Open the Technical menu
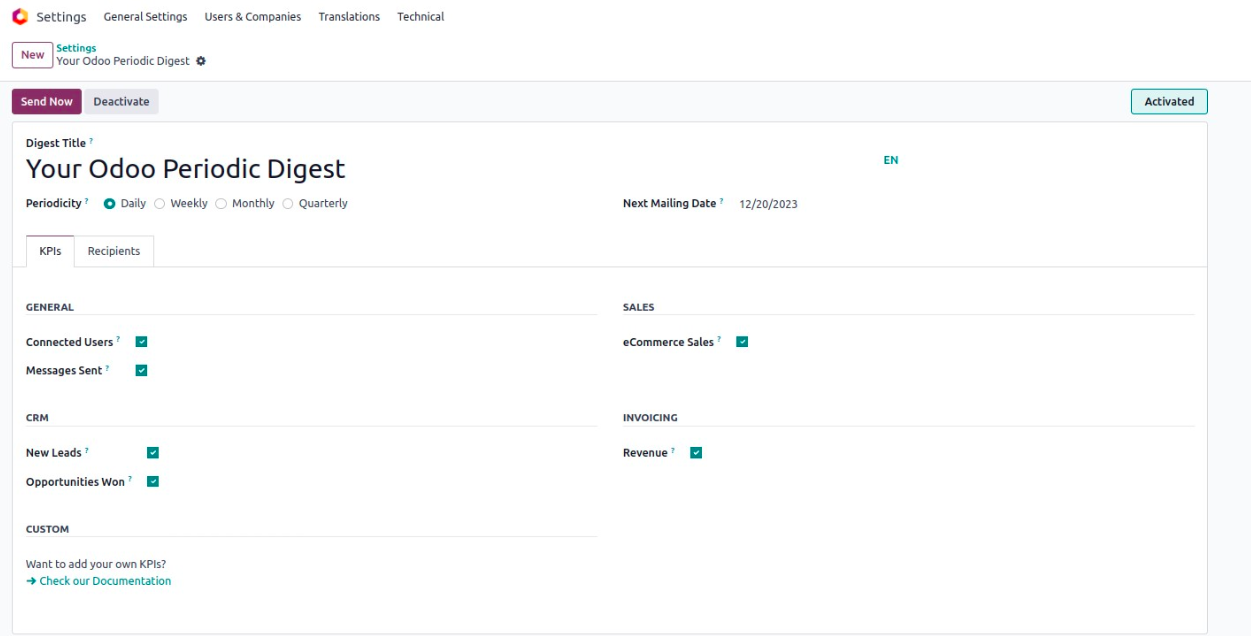This screenshot has width=1251, height=636. (420, 17)
